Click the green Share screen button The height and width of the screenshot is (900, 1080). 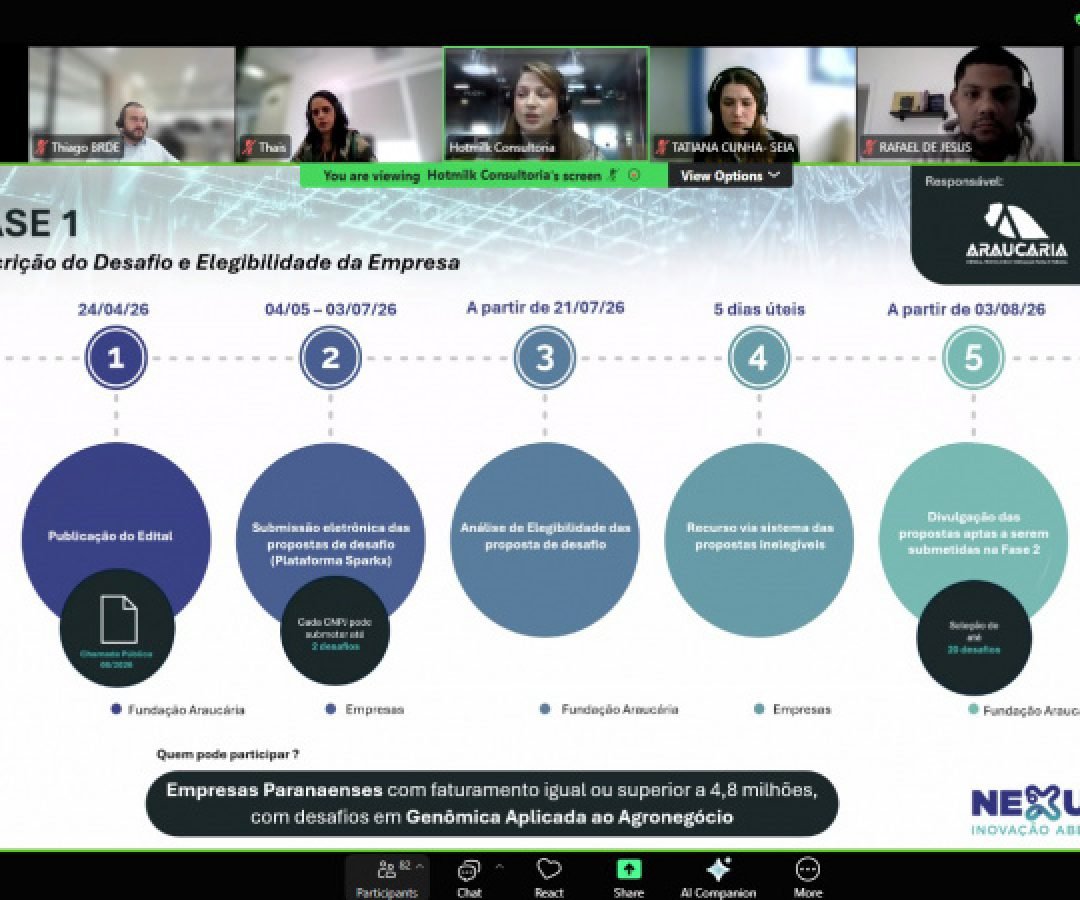coord(628,870)
